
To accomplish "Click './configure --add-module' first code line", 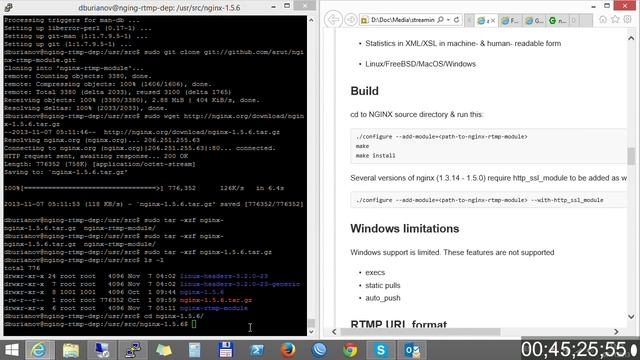I will click(x=441, y=136).
